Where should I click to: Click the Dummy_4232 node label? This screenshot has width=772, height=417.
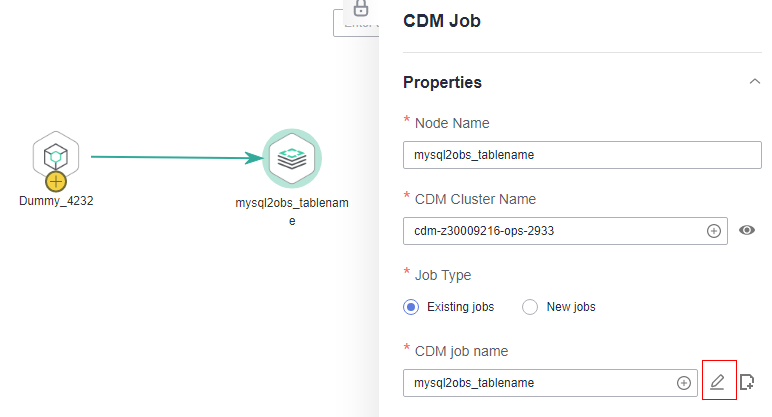click(56, 201)
